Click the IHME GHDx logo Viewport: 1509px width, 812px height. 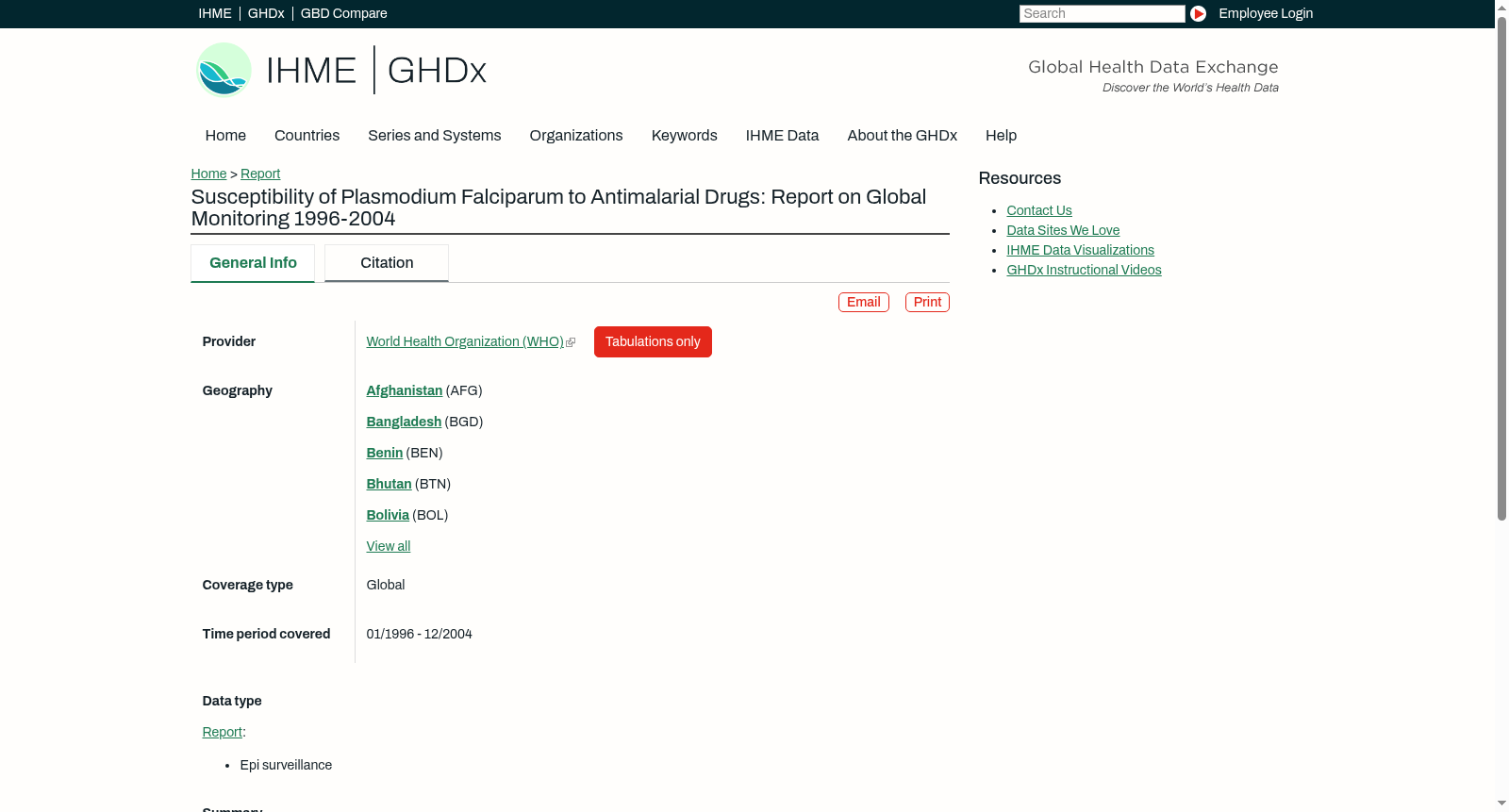click(340, 70)
